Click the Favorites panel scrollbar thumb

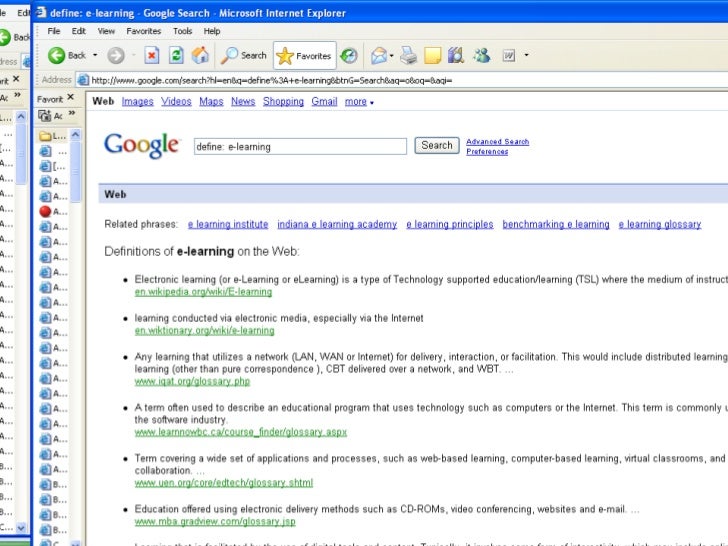(75, 172)
